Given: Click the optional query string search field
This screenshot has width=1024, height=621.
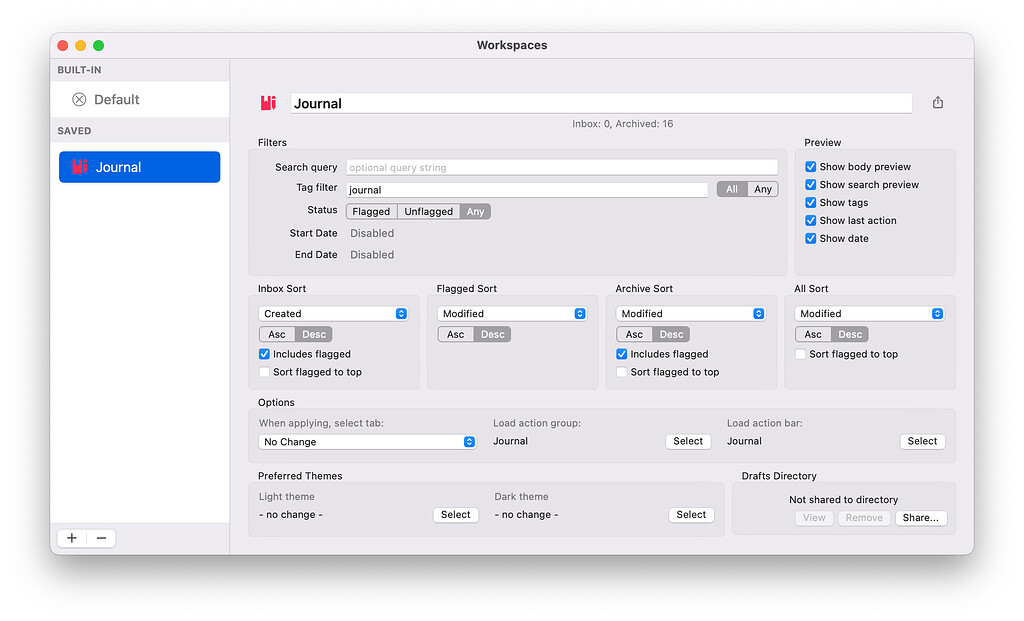Looking at the screenshot, I should tap(560, 166).
